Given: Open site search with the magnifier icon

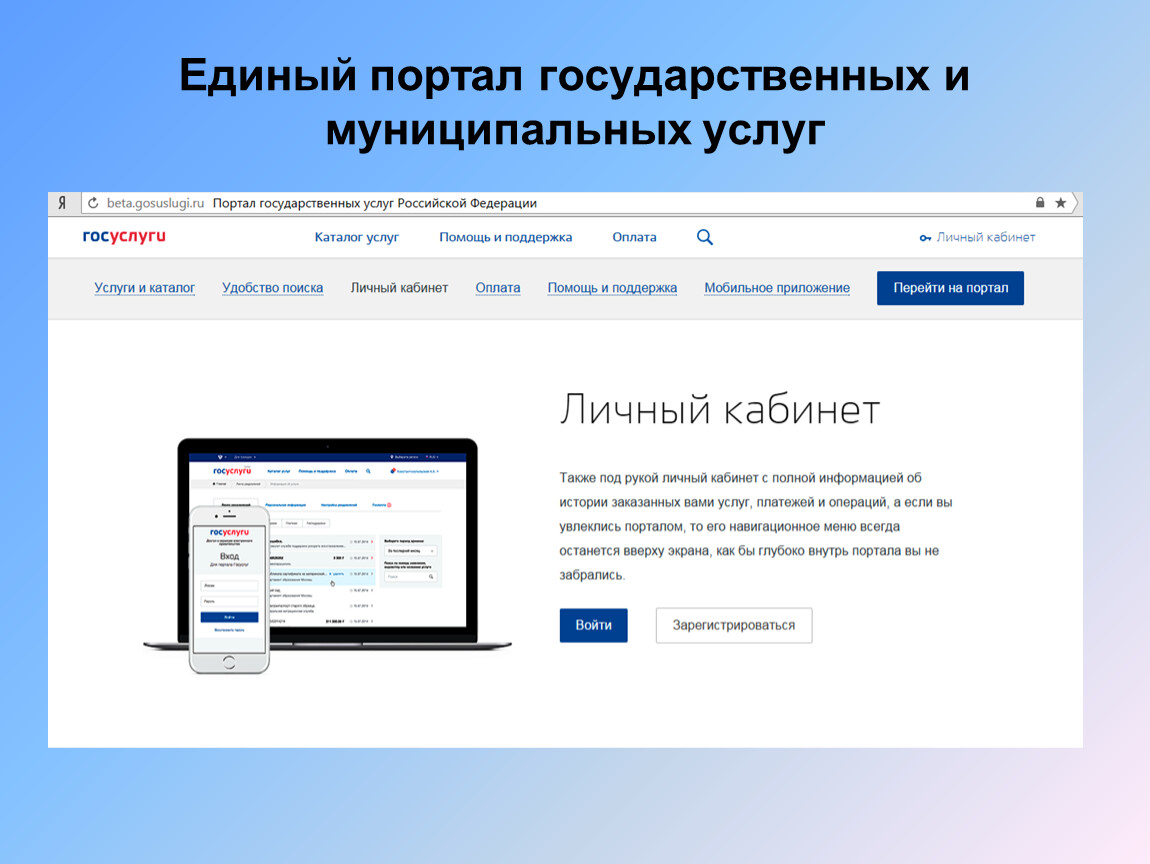Looking at the screenshot, I should click(x=705, y=237).
